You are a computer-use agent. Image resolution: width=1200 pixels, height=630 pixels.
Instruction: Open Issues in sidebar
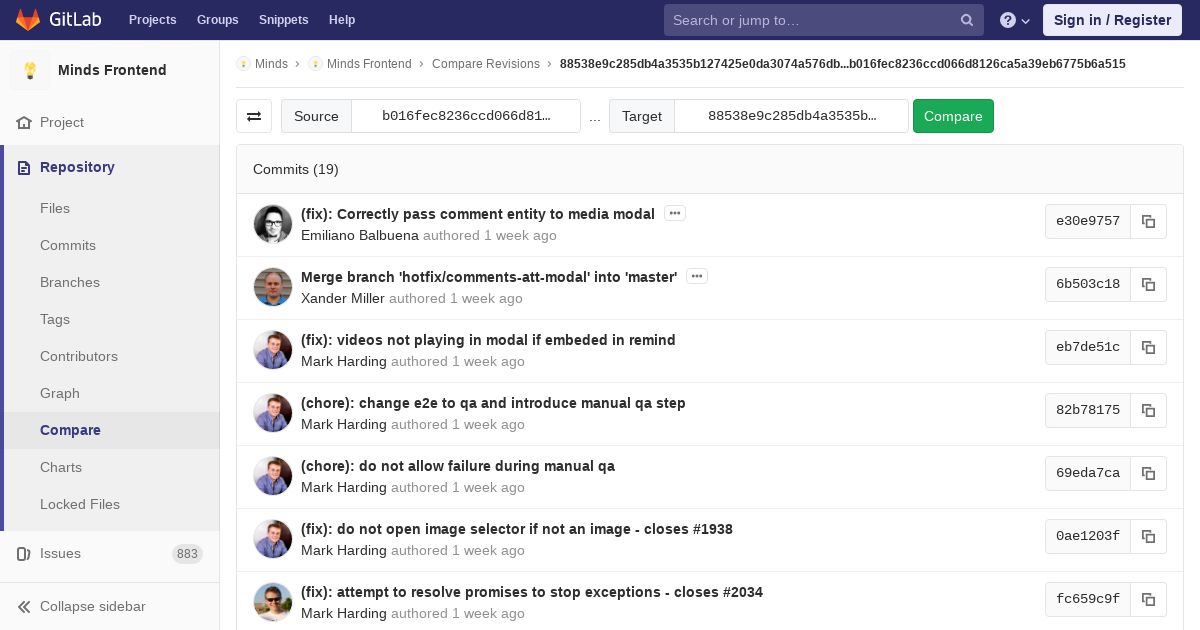[x=110, y=554]
